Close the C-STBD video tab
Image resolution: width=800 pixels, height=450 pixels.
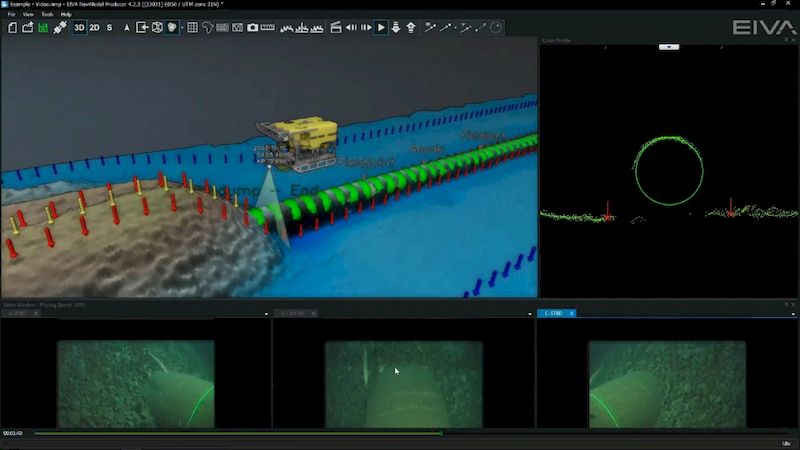[571, 313]
